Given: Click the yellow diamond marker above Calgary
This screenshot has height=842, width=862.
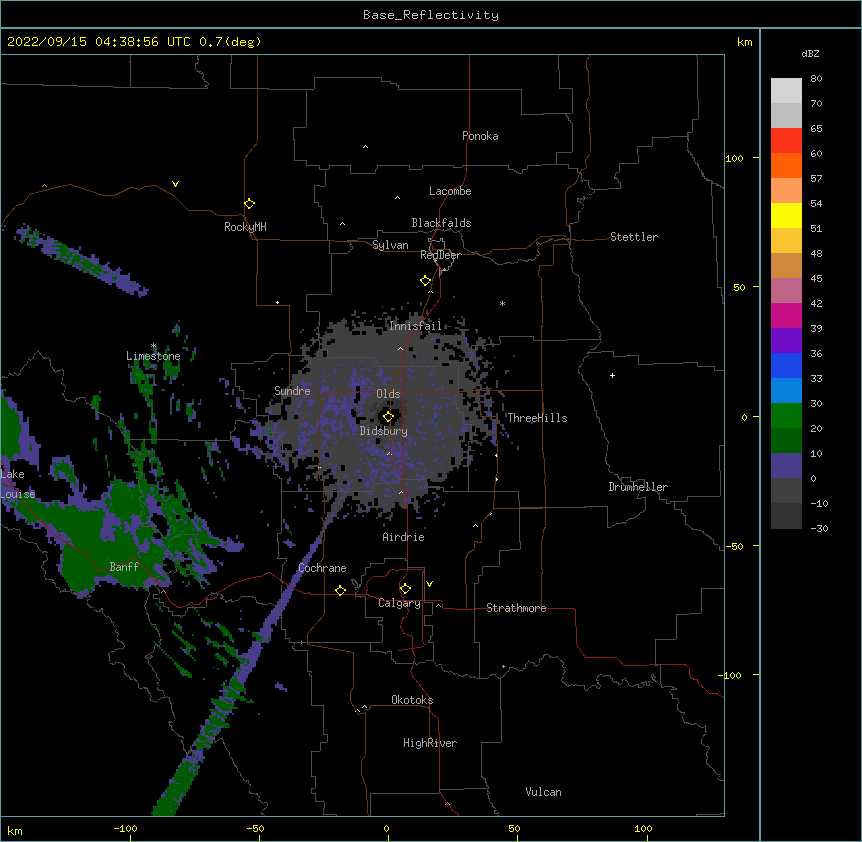Looking at the screenshot, I should pyautogui.click(x=405, y=589).
